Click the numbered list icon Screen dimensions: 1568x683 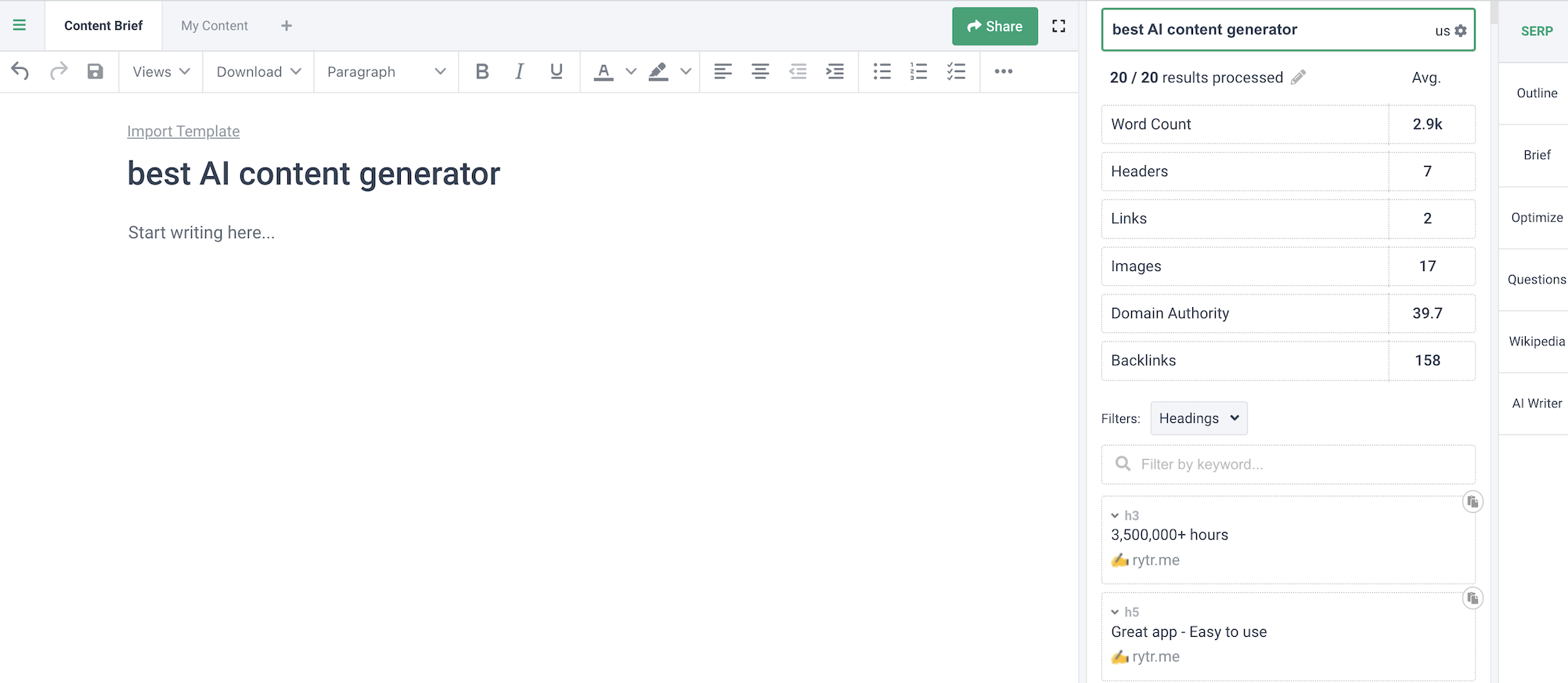pos(918,71)
